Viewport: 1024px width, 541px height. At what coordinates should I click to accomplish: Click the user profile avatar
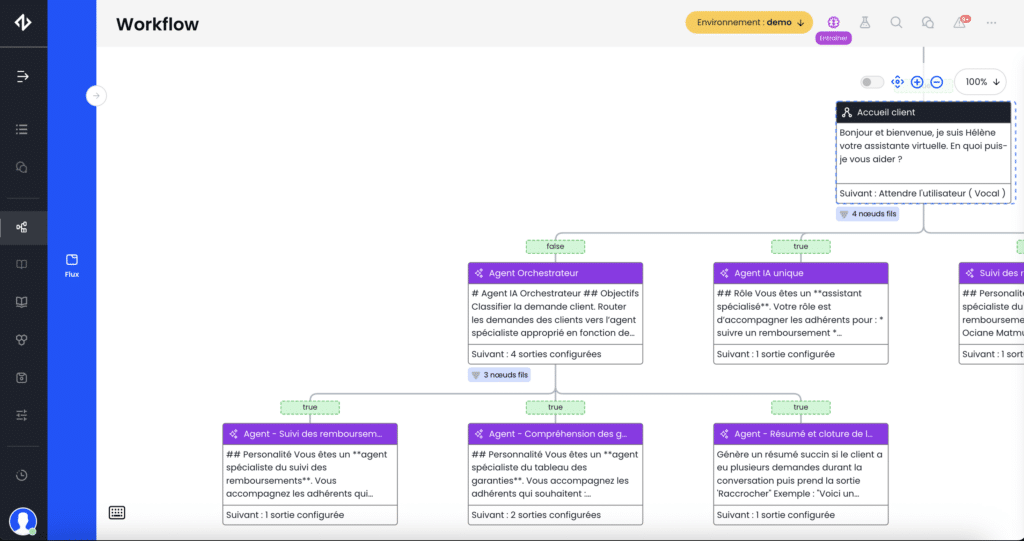coord(23,520)
